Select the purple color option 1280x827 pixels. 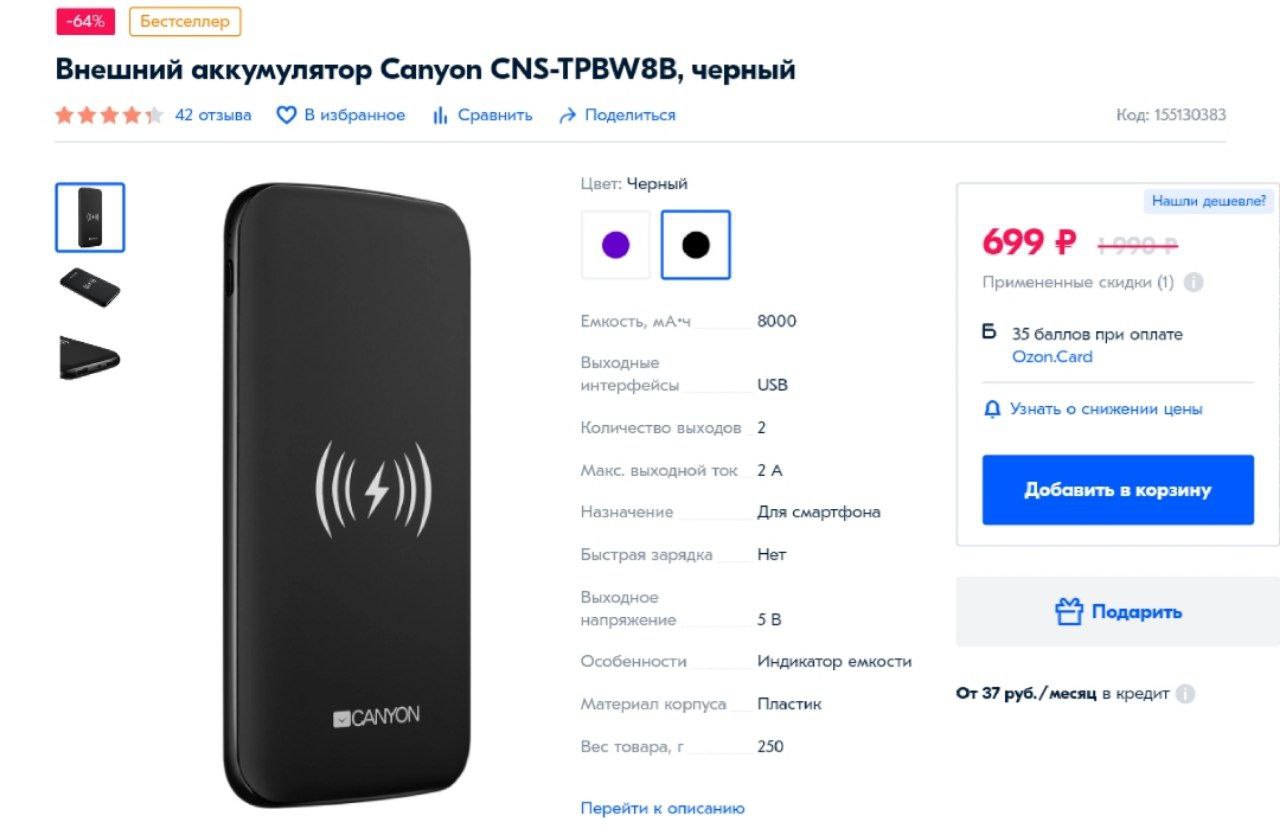point(616,244)
